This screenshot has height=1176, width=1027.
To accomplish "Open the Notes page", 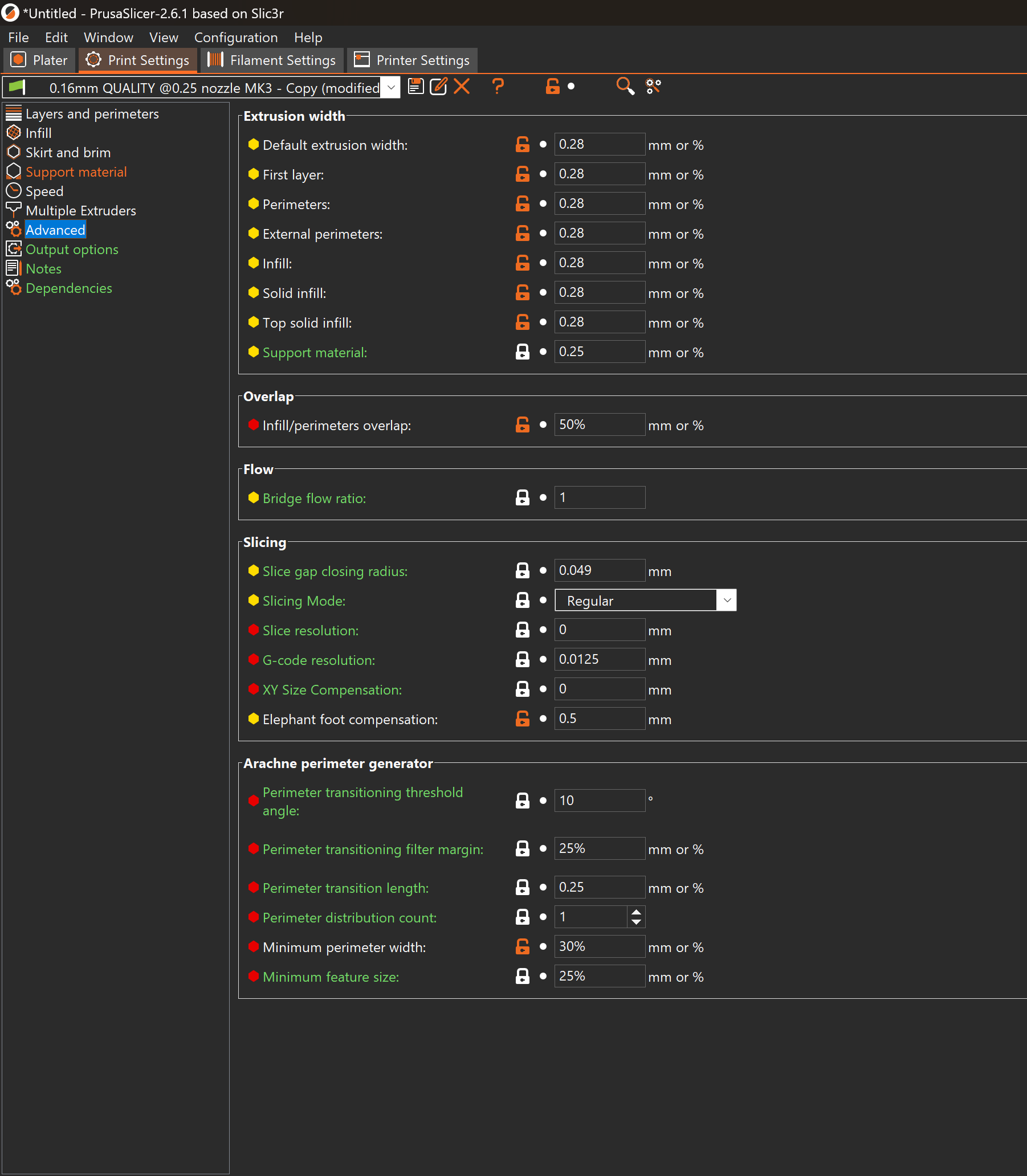I will 43,269.
